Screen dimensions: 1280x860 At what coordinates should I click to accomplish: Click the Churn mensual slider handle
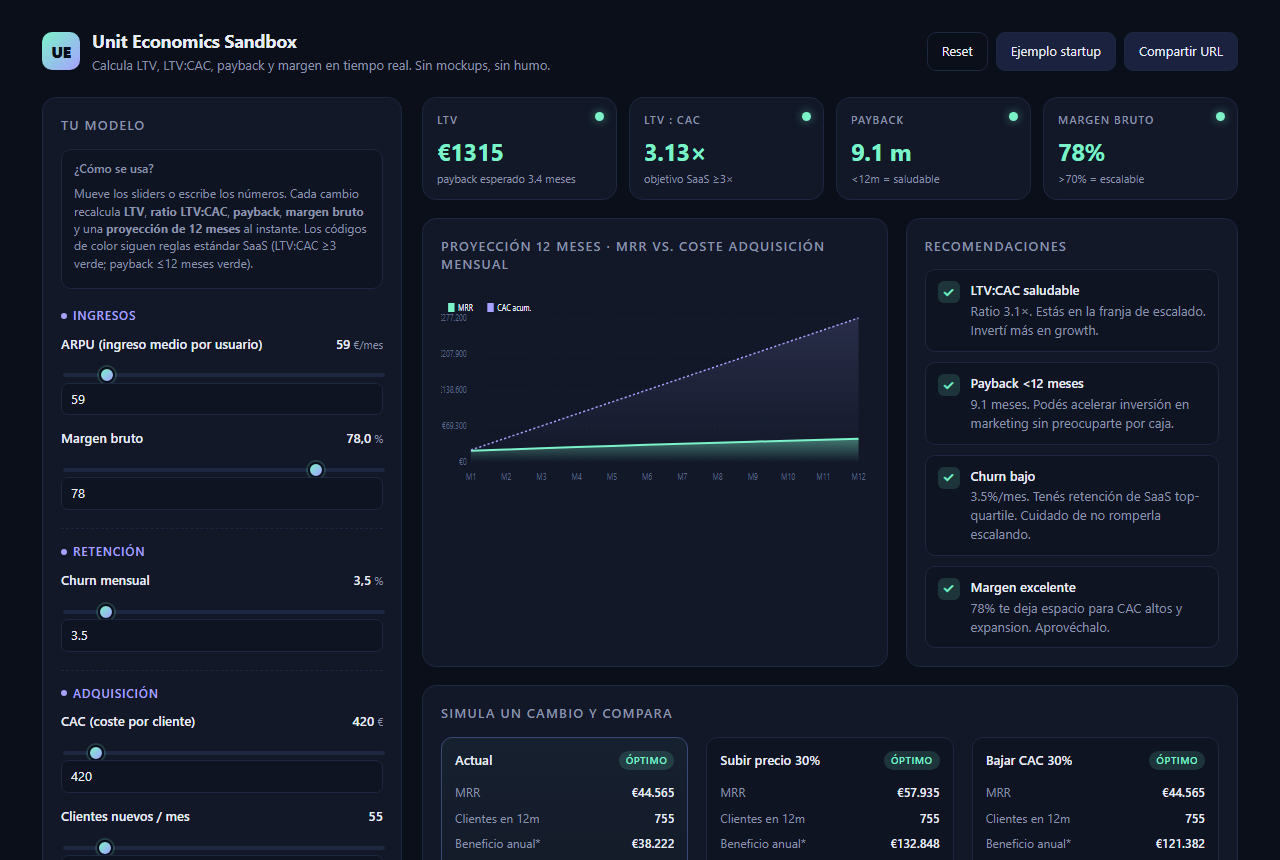pos(105,611)
